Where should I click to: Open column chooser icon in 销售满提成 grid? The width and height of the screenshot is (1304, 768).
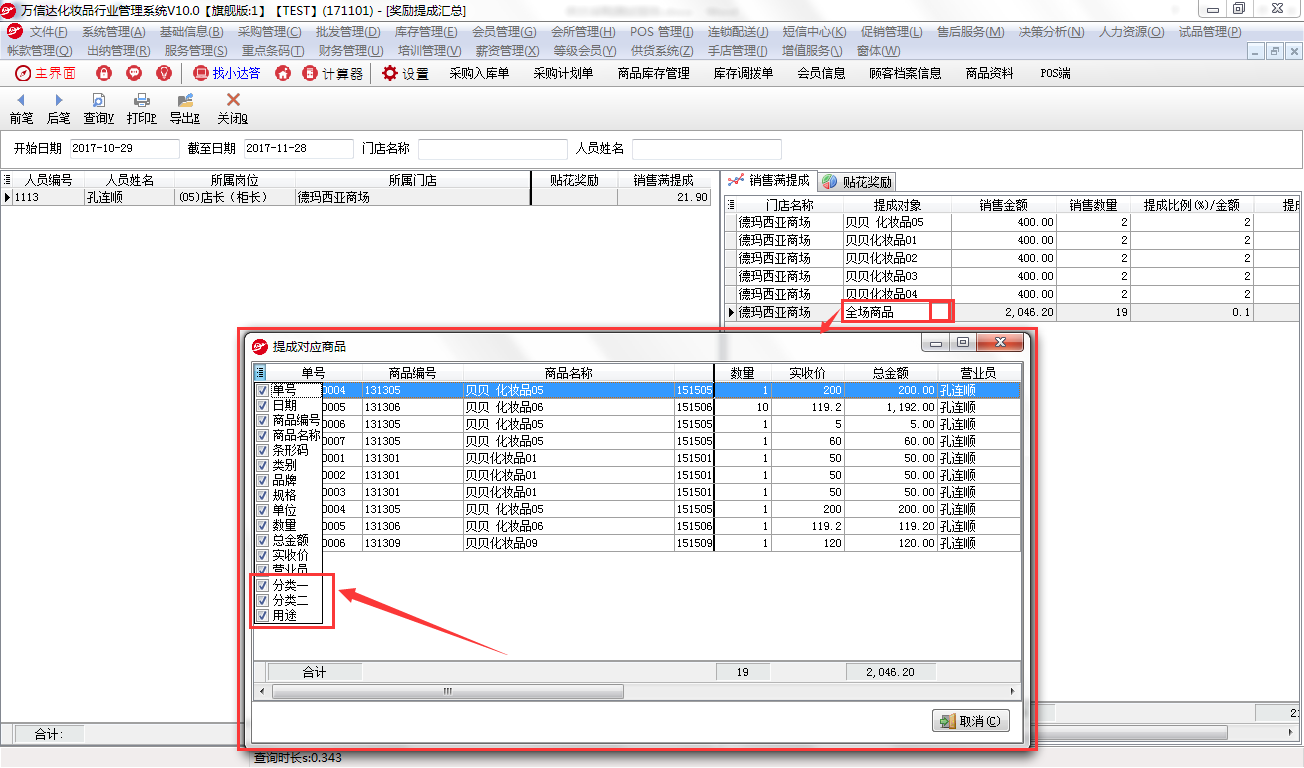click(731, 205)
